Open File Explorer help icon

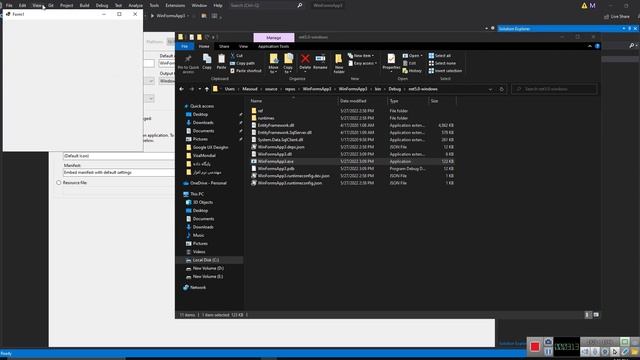pyautogui.click(x=597, y=47)
